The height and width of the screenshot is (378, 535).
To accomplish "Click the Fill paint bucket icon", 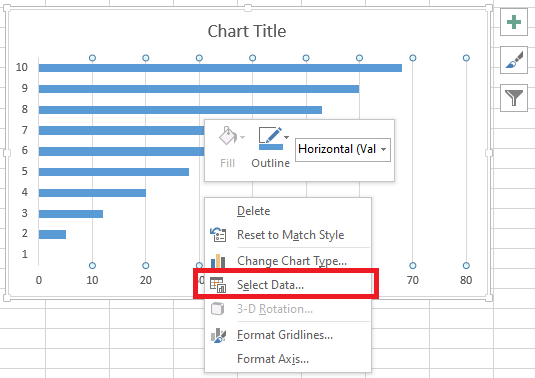I will [228, 136].
